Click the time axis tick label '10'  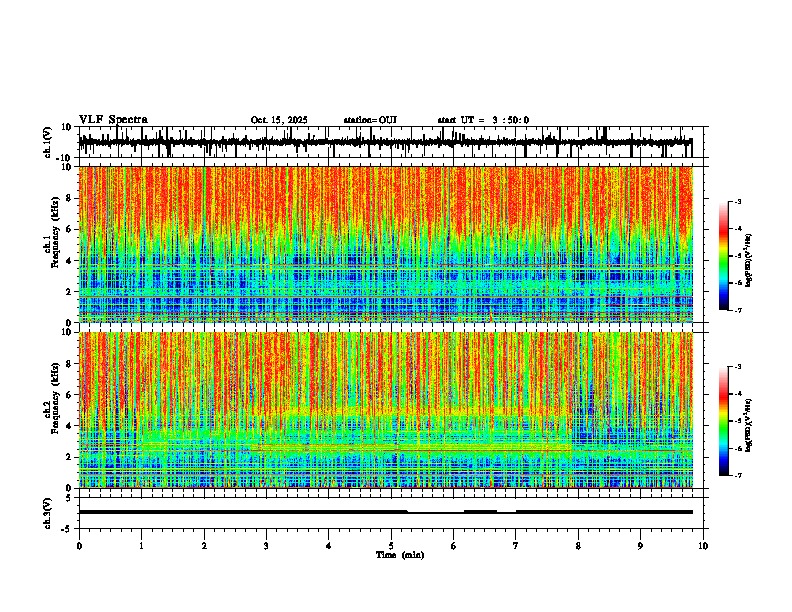[703, 546]
